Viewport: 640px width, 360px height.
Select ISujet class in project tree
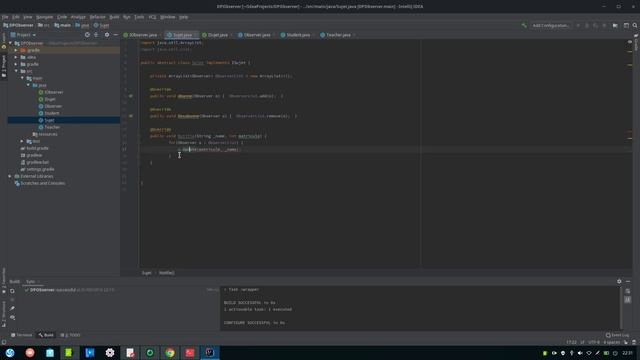tap(47, 99)
